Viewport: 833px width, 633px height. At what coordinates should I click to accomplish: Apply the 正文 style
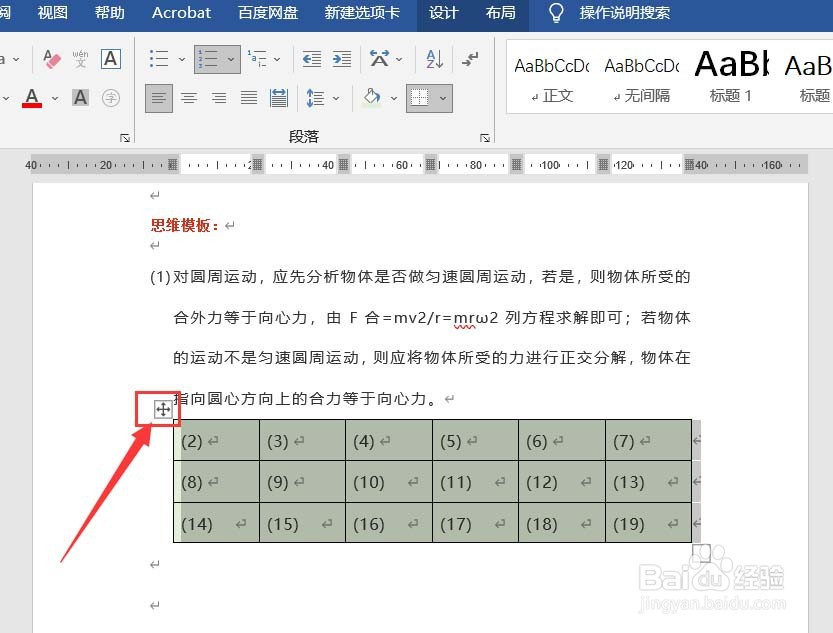(x=551, y=75)
